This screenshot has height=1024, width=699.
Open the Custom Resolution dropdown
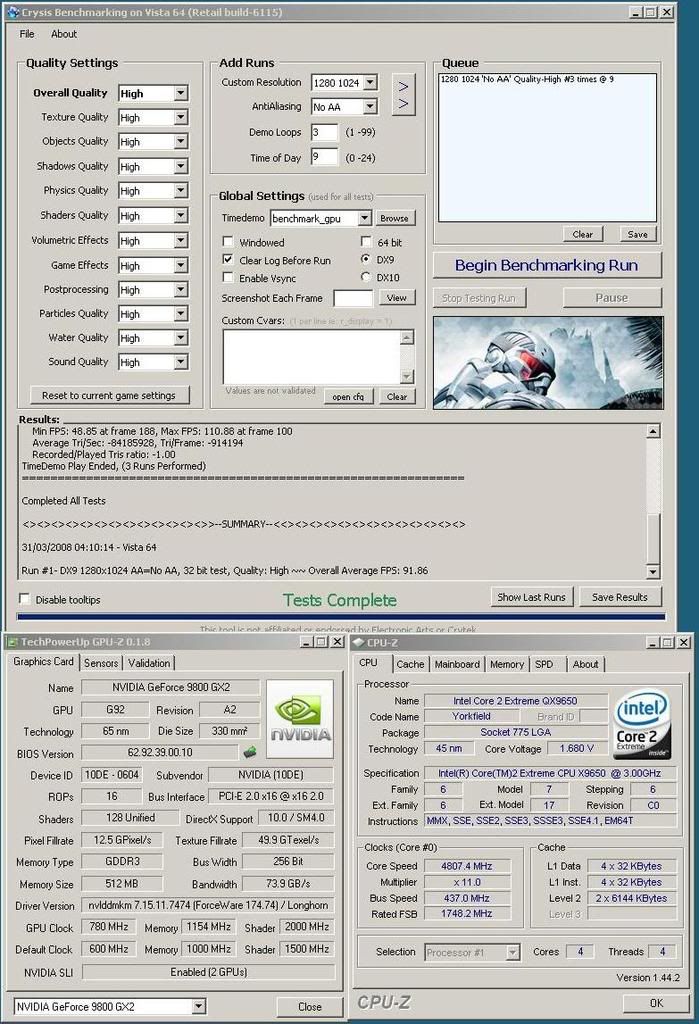[x=370, y=82]
